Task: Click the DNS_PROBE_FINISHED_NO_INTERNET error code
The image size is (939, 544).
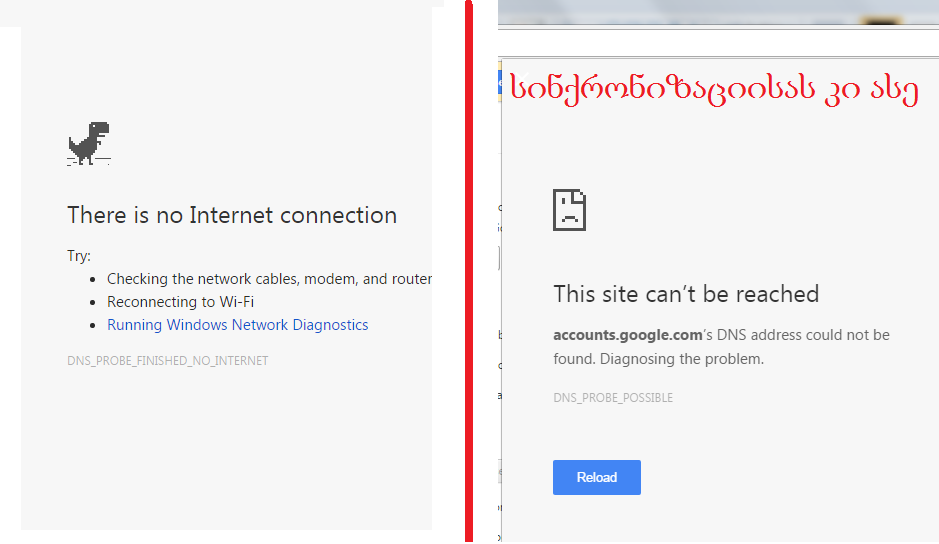Action: (x=167, y=361)
